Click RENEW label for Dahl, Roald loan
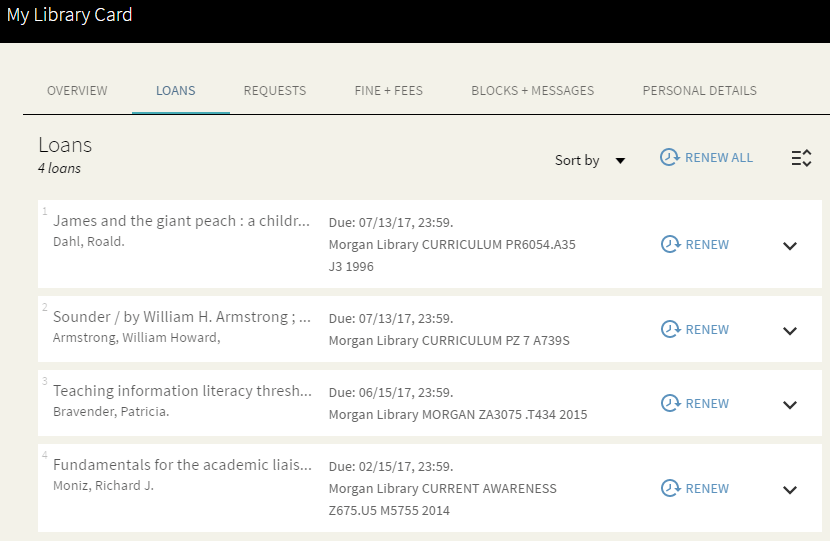830x541 pixels. (x=707, y=245)
